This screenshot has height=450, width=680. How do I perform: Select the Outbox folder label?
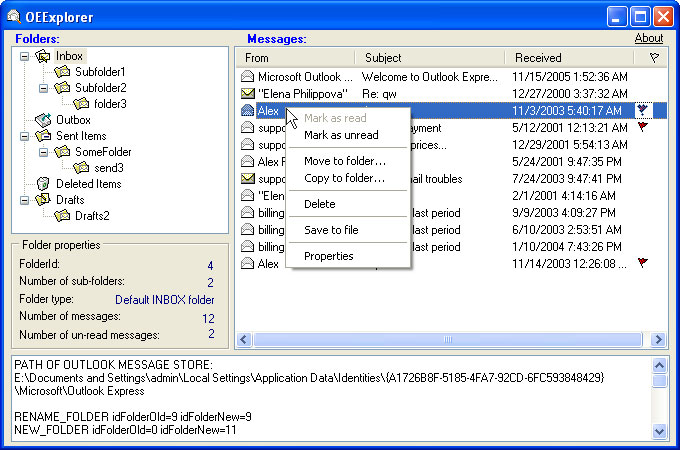(73, 120)
